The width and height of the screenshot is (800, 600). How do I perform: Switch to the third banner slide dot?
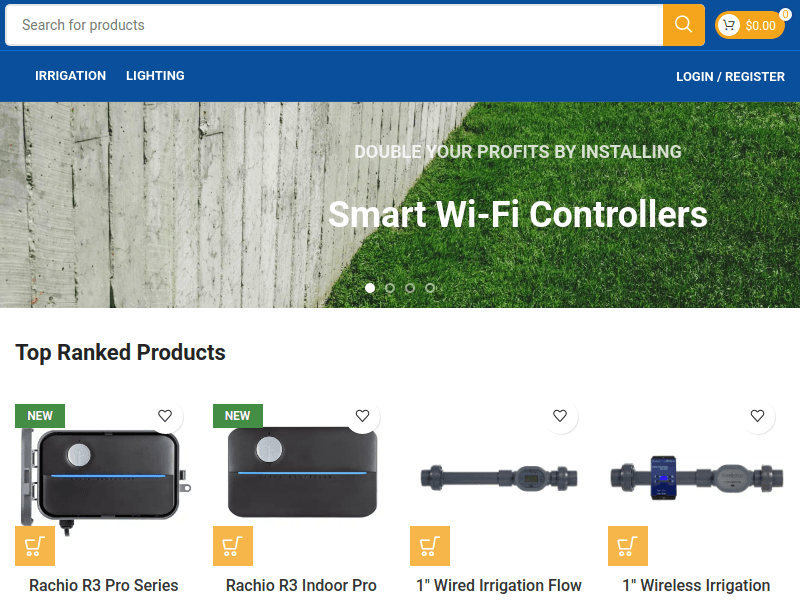[410, 288]
